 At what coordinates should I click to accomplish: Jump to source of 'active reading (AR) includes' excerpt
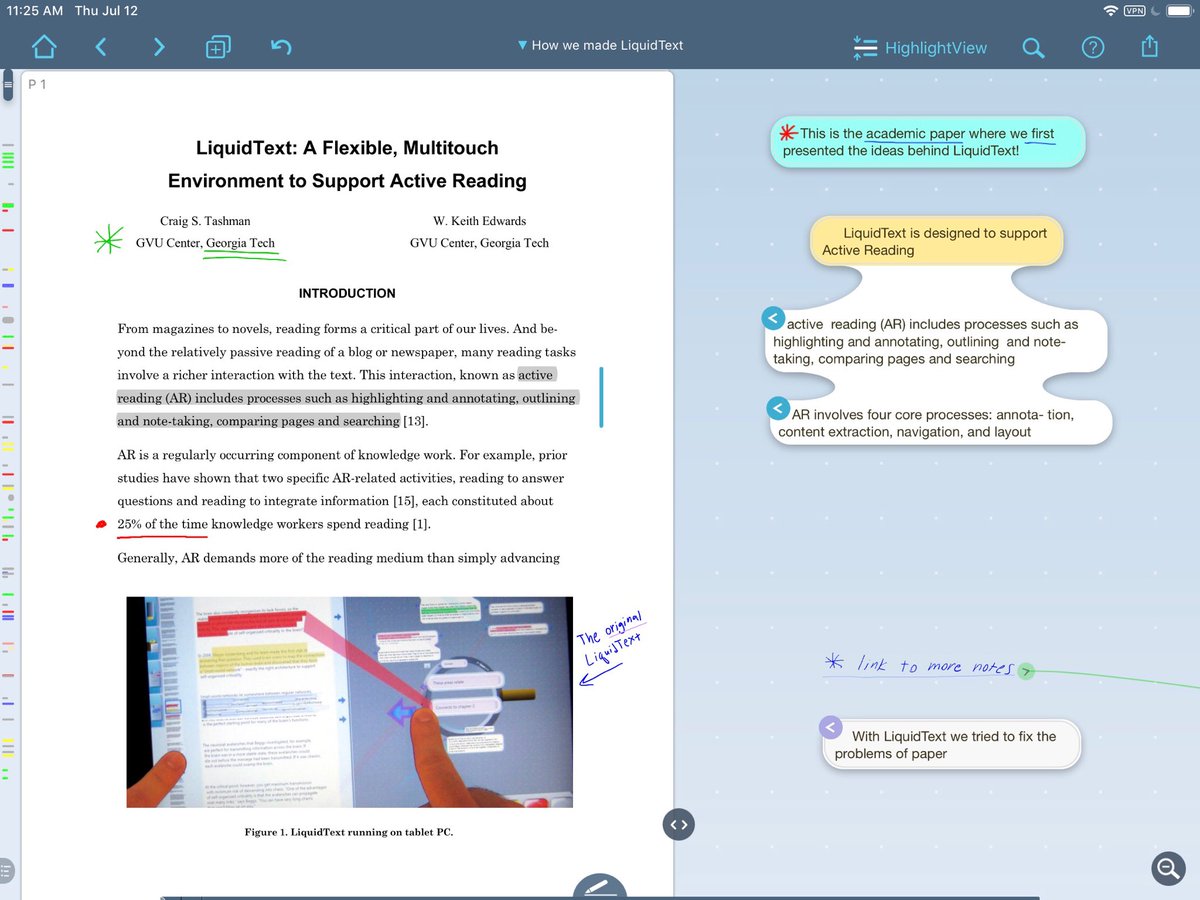[x=773, y=318]
